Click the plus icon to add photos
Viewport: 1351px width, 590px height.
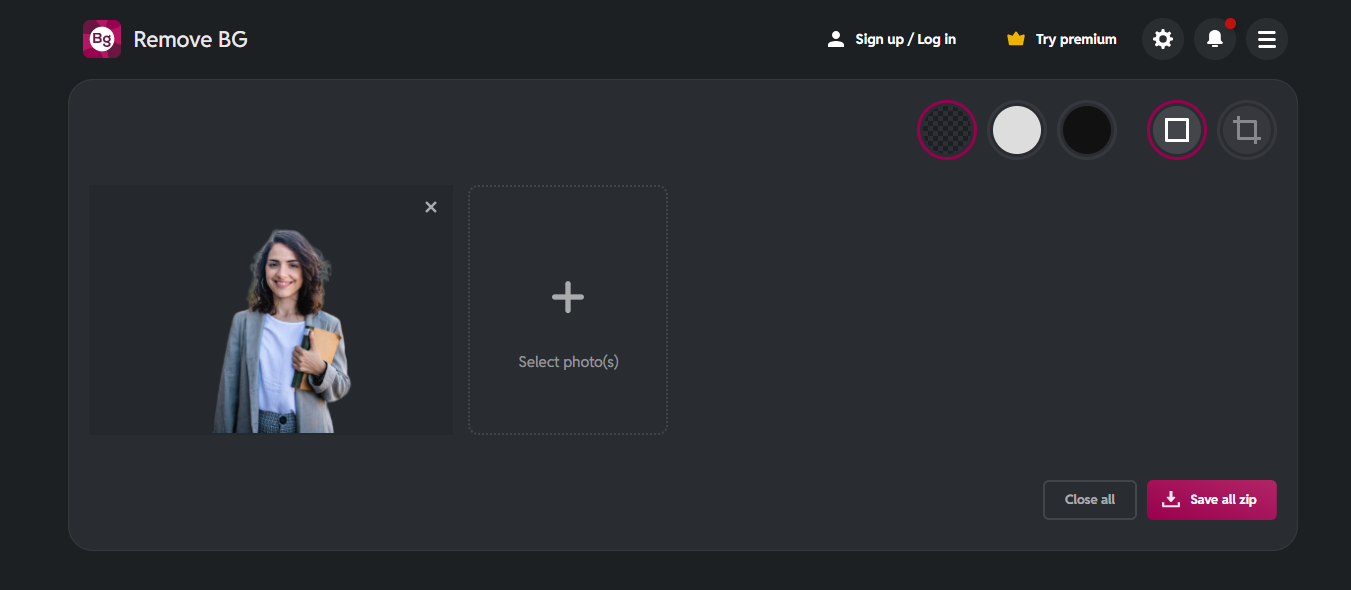click(x=568, y=297)
